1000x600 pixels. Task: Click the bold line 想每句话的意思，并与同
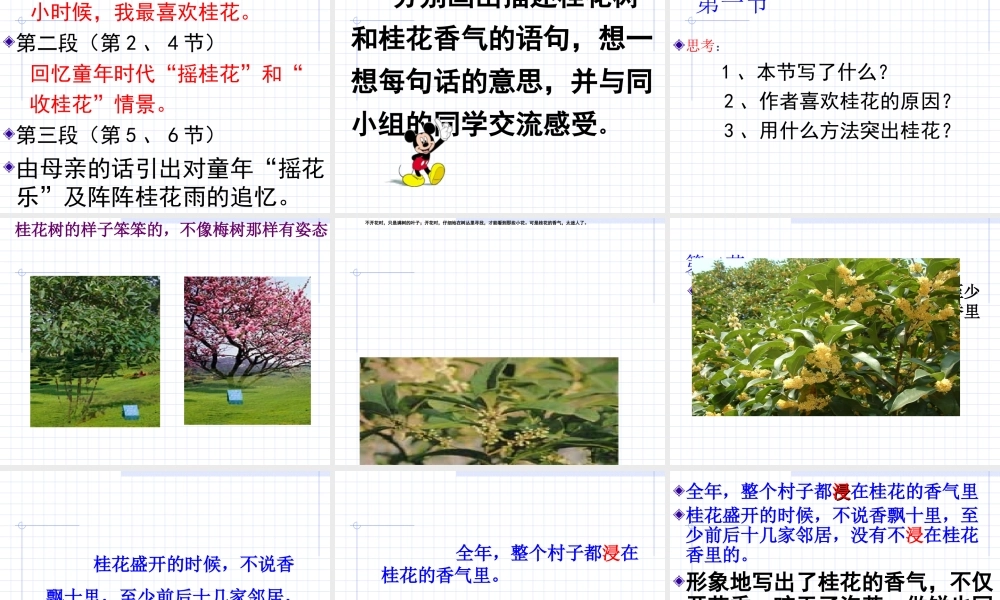(x=502, y=82)
